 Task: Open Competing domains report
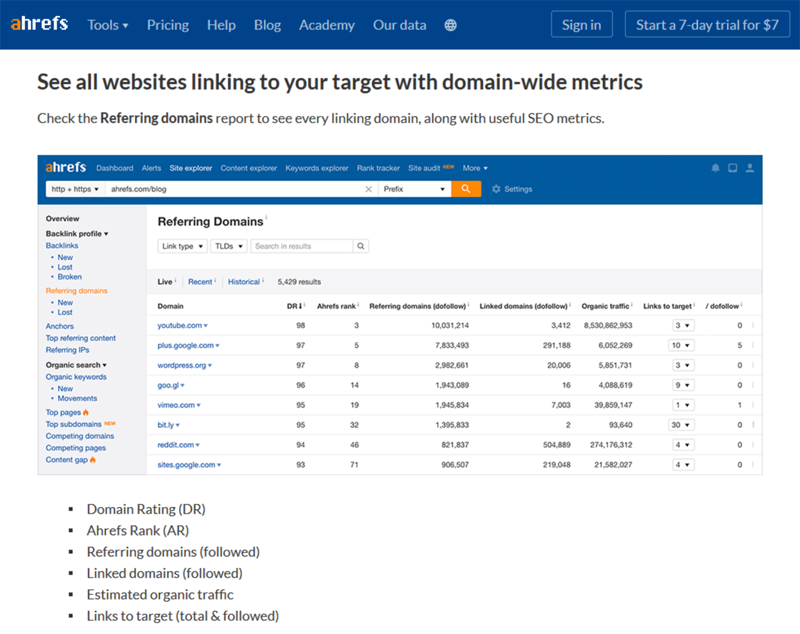80,436
